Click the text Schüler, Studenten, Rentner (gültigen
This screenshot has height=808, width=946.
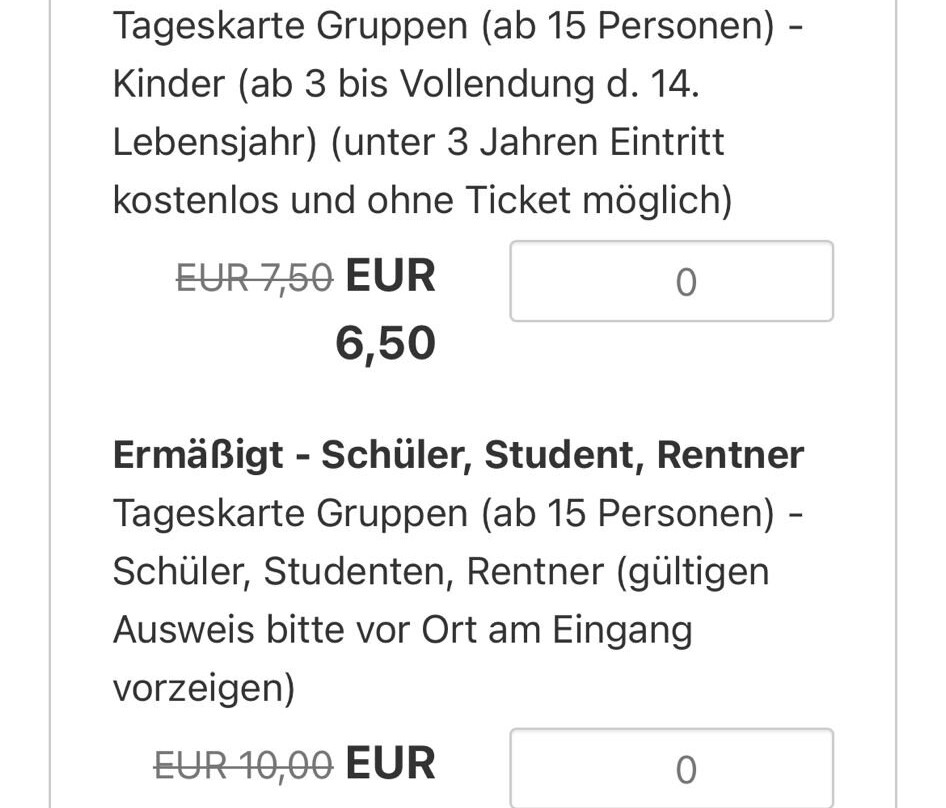click(440, 572)
